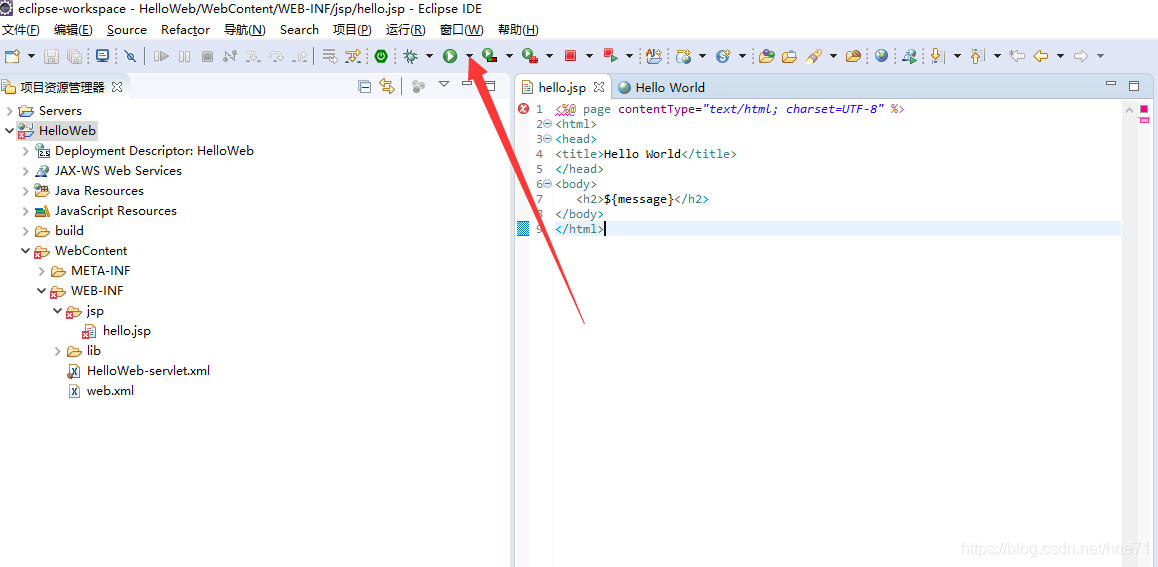Collapse the WebContent folder
Screen dimensions: 1158x567
point(25,250)
